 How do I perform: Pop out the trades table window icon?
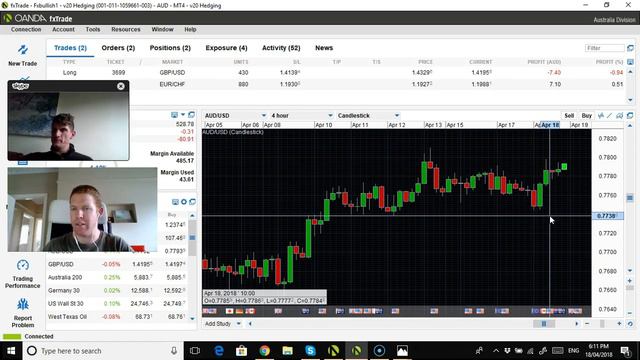[630, 48]
